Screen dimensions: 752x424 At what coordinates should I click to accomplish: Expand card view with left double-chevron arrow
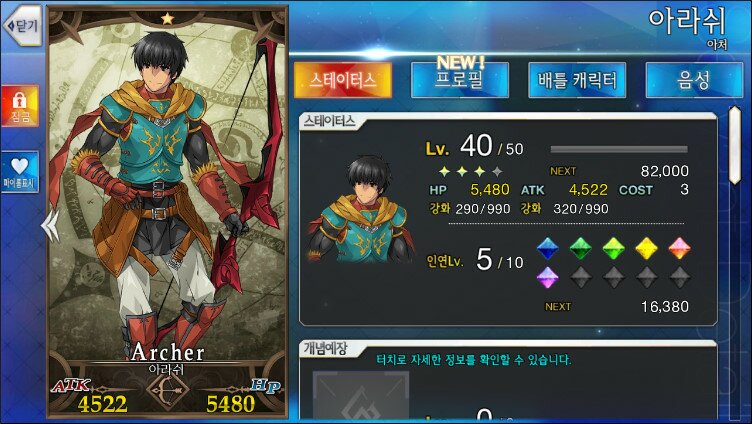[50, 225]
